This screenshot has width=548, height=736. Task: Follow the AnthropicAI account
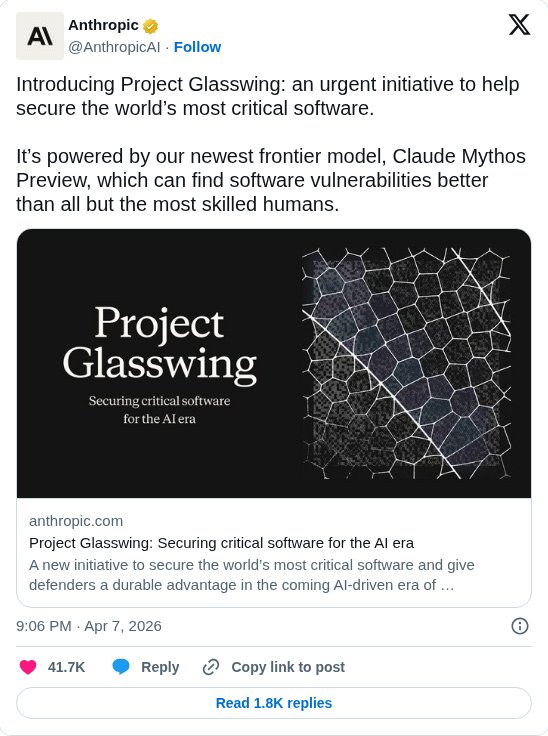(x=197, y=47)
